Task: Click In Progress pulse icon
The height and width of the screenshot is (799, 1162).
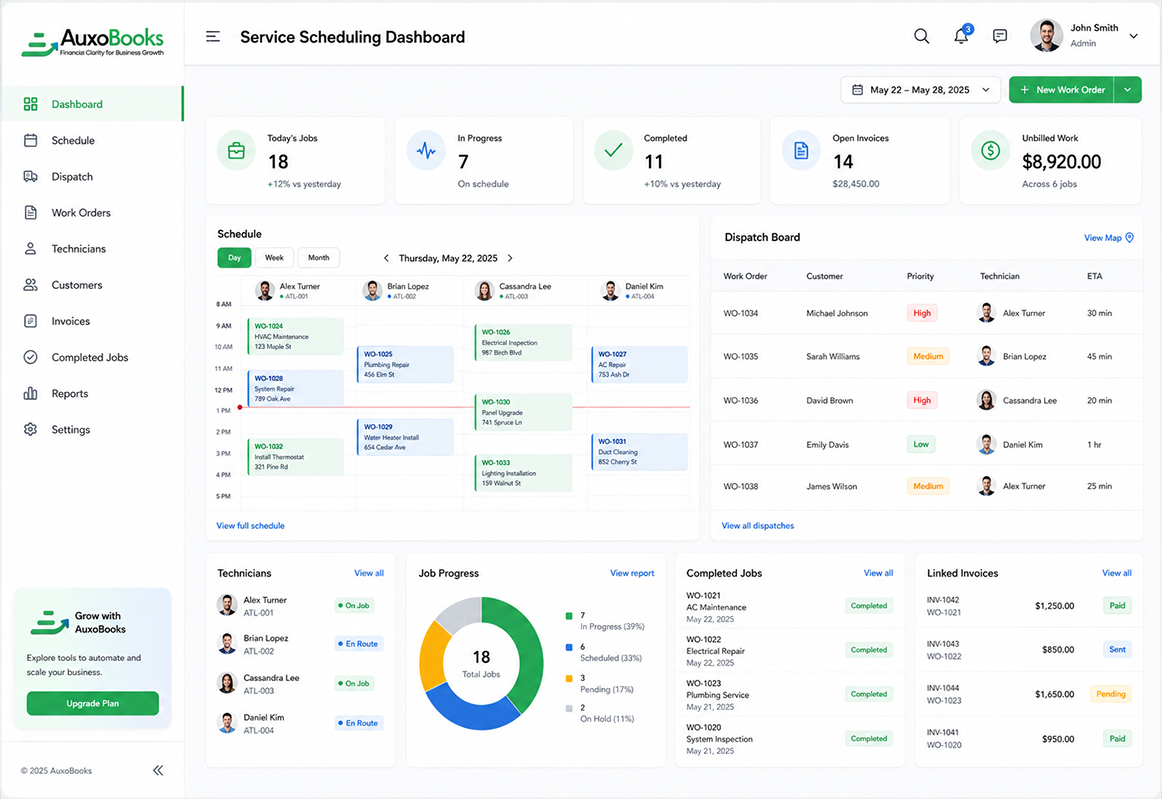Action: tap(426, 150)
